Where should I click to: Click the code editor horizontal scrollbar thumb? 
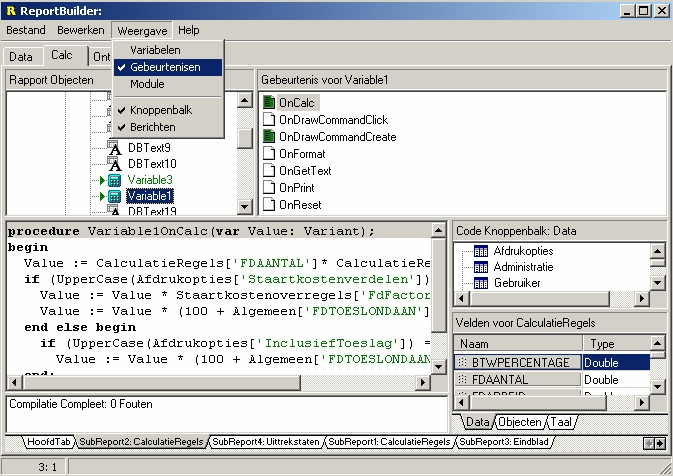pyautogui.click(x=161, y=382)
